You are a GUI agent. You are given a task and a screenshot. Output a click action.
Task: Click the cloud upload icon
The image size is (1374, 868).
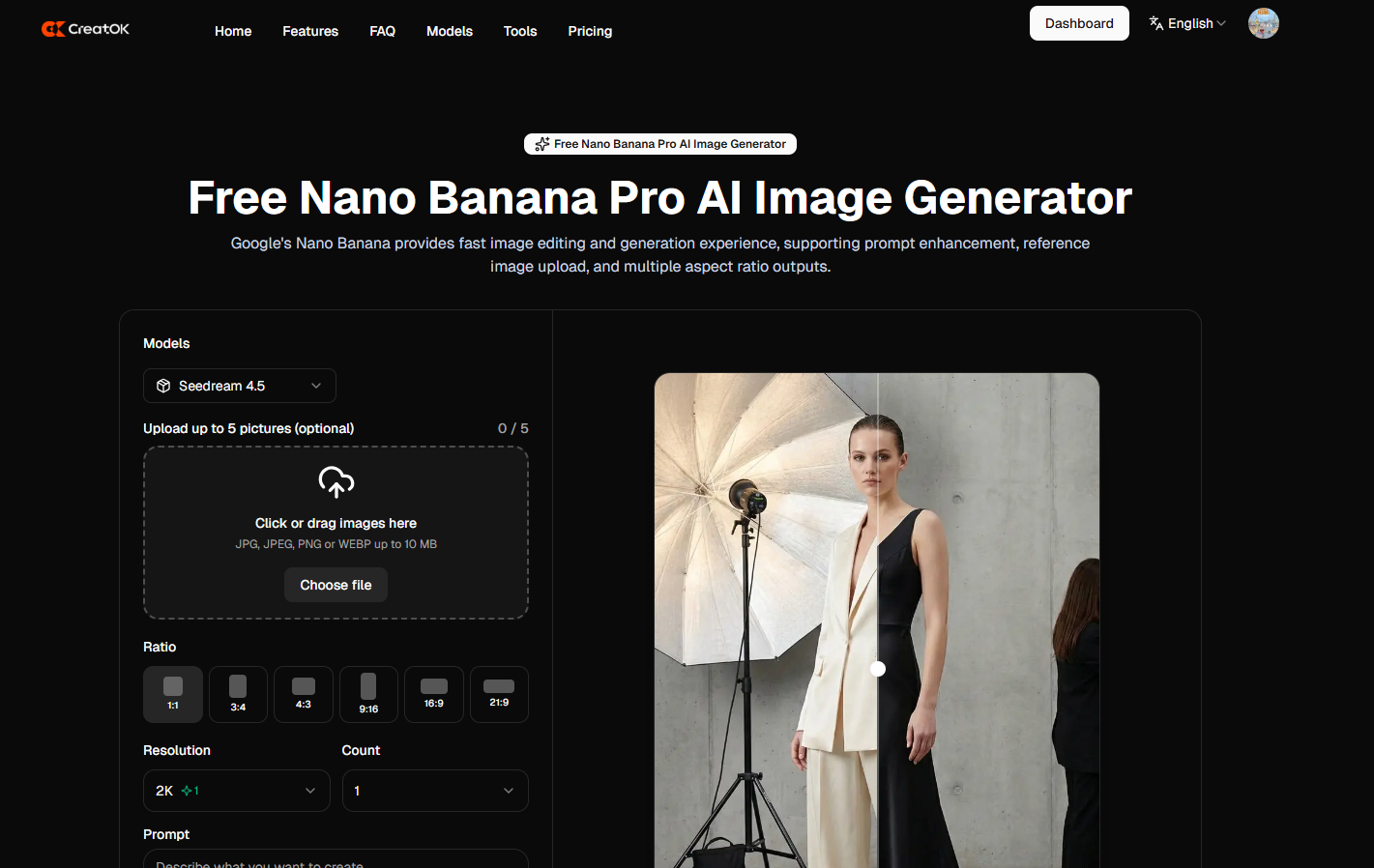(x=336, y=481)
